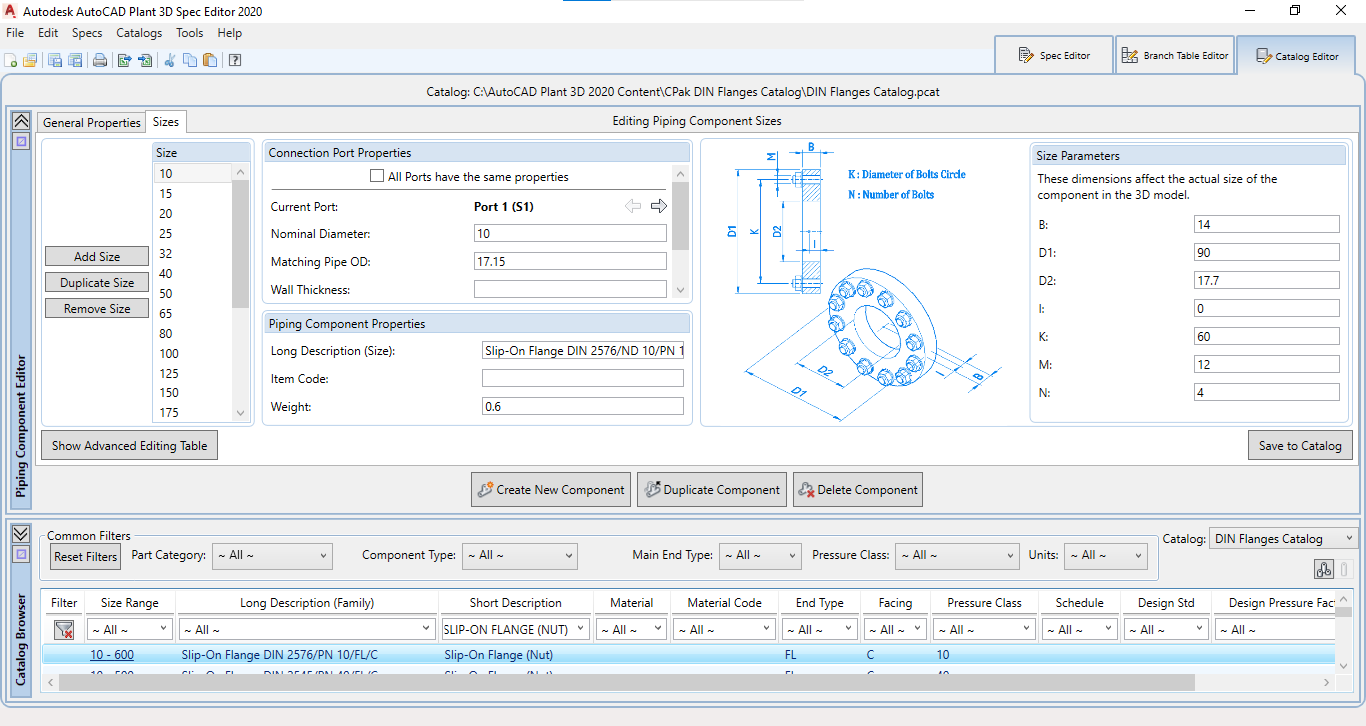Go to next port with right arrow
This screenshot has height=726, width=1366.
click(x=658, y=206)
